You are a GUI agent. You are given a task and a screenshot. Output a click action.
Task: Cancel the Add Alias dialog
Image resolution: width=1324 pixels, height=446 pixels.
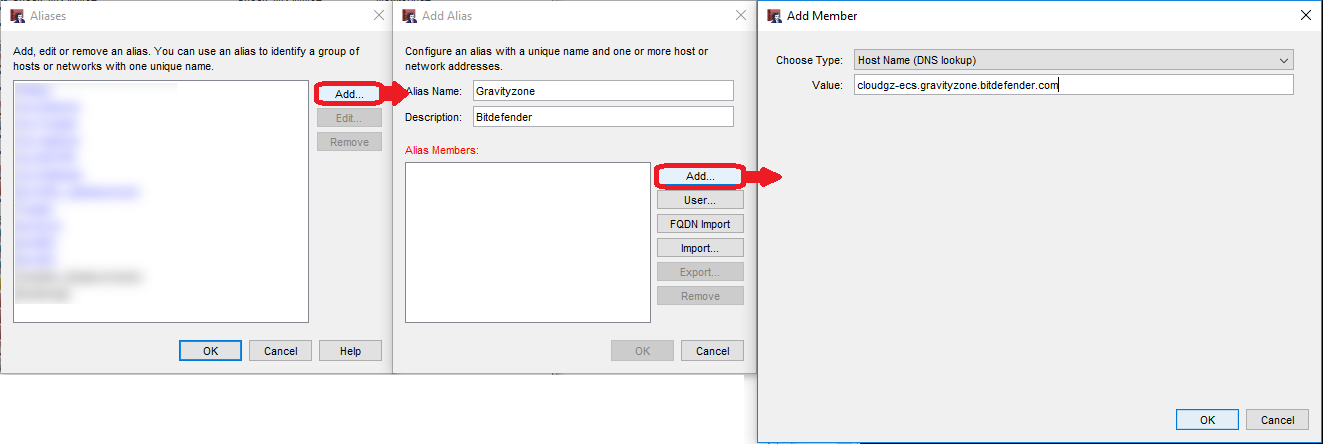point(712,351)
